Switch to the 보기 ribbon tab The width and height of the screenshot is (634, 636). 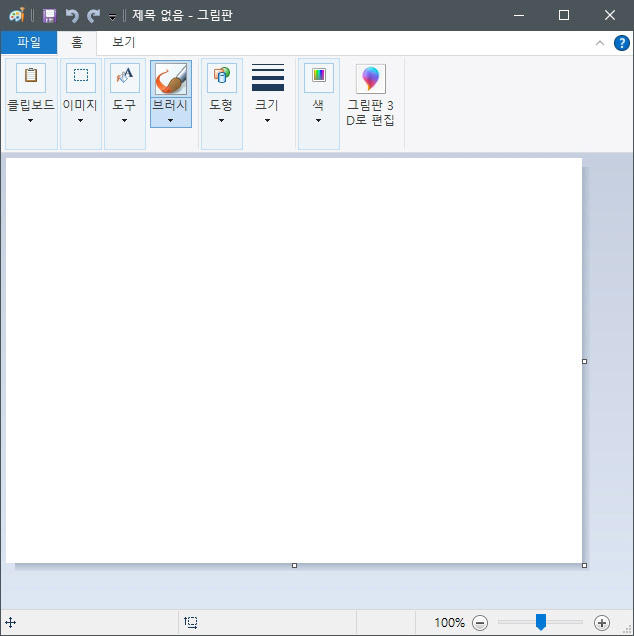123,42
